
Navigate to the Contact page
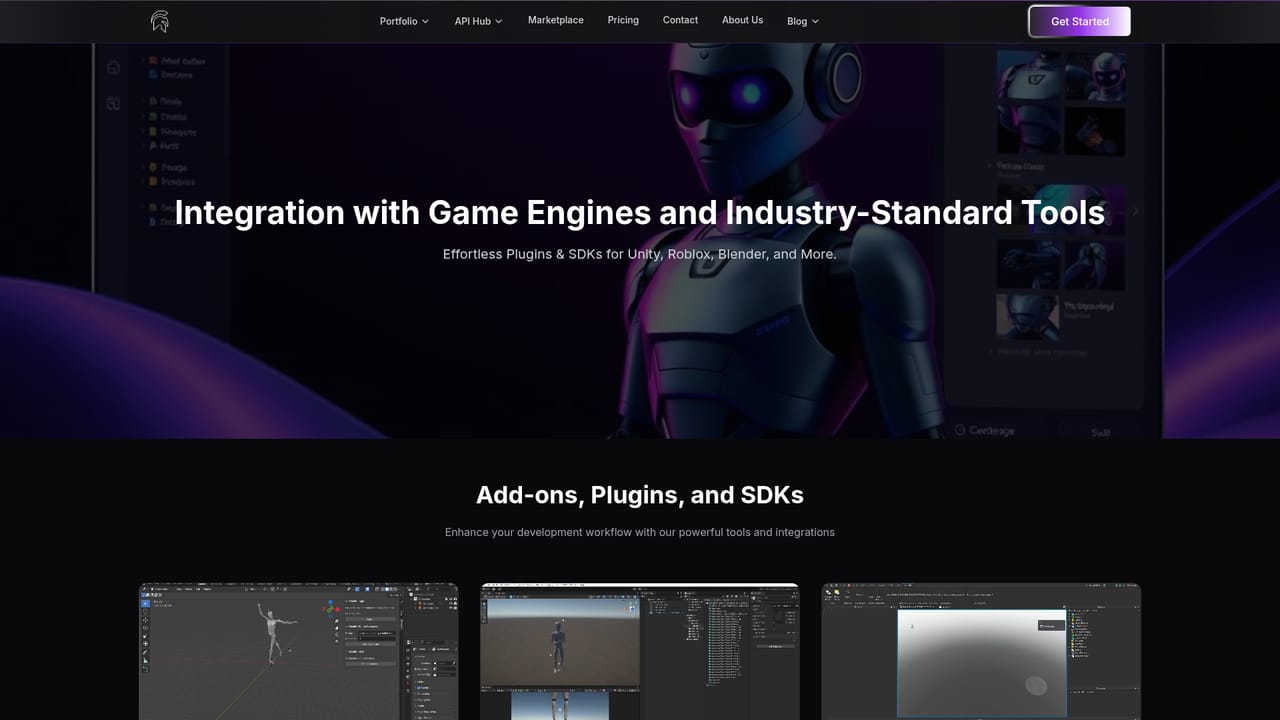pos(680,20)
